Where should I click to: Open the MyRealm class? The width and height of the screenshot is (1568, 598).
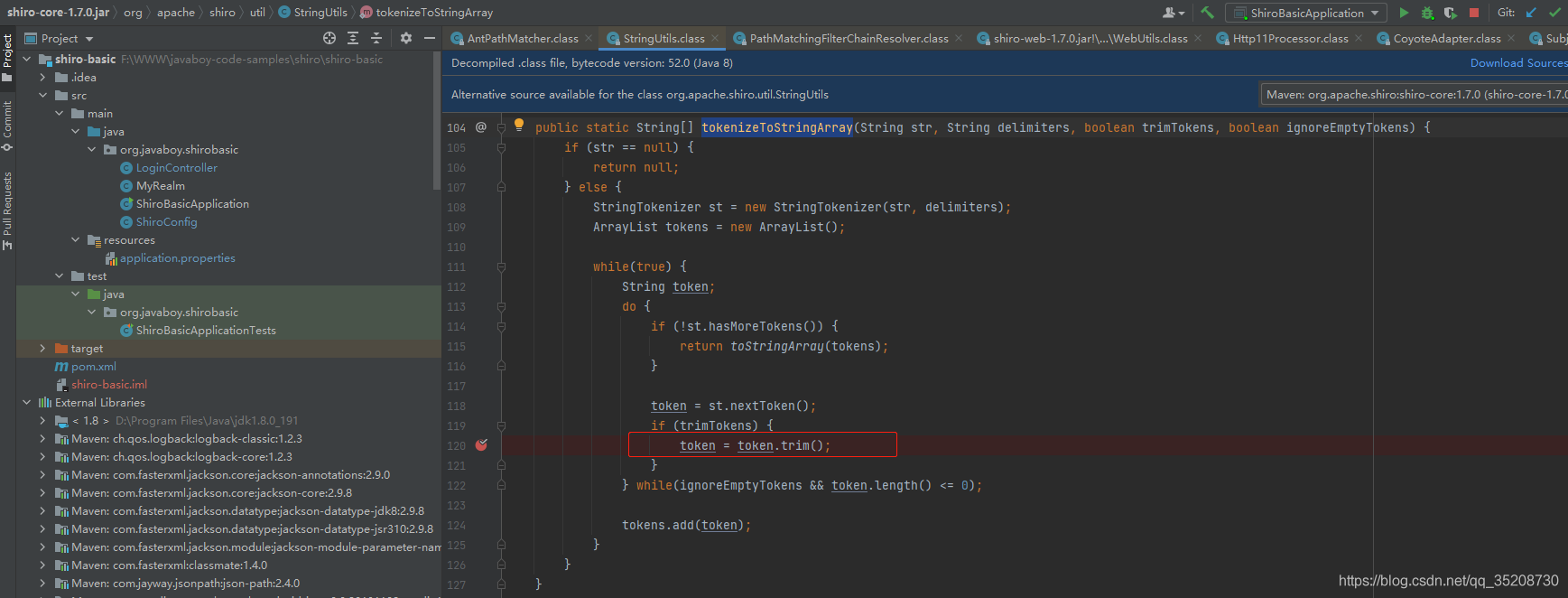(x=161, y=186)
